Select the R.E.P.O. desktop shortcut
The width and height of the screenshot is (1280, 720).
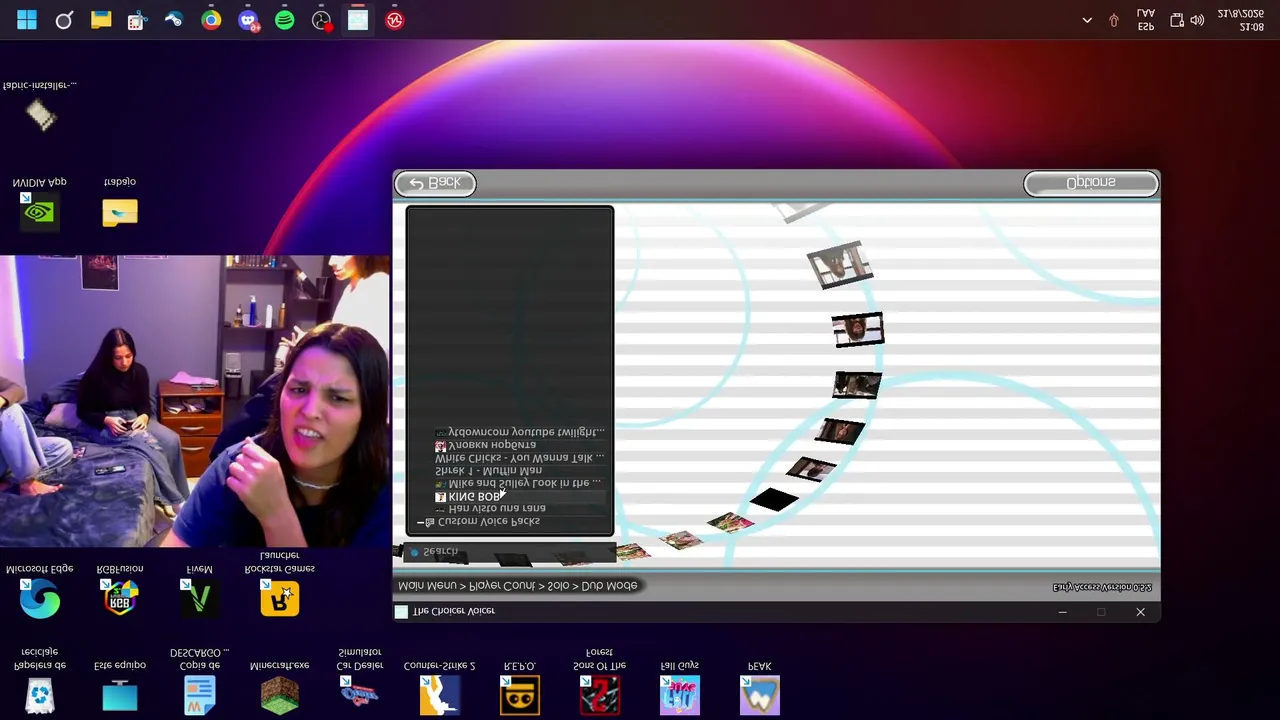(x=520, y=688)
